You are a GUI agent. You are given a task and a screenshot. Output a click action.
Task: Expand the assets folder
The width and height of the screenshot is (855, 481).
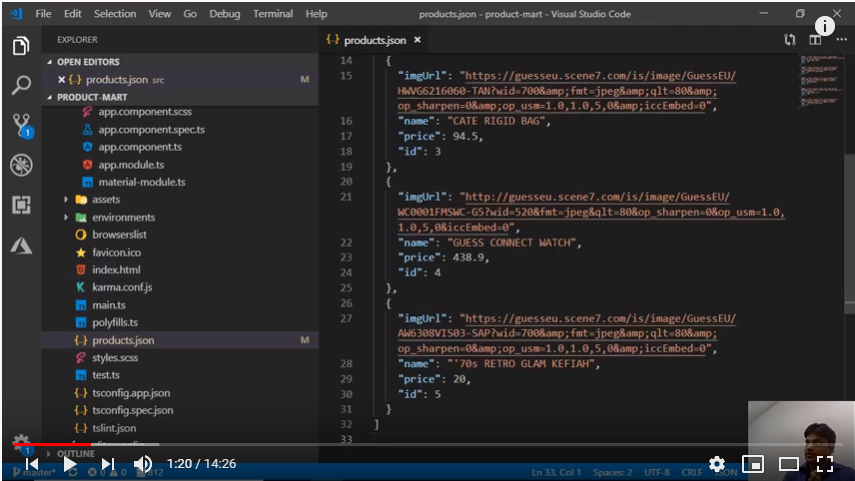tap(105, 199)
